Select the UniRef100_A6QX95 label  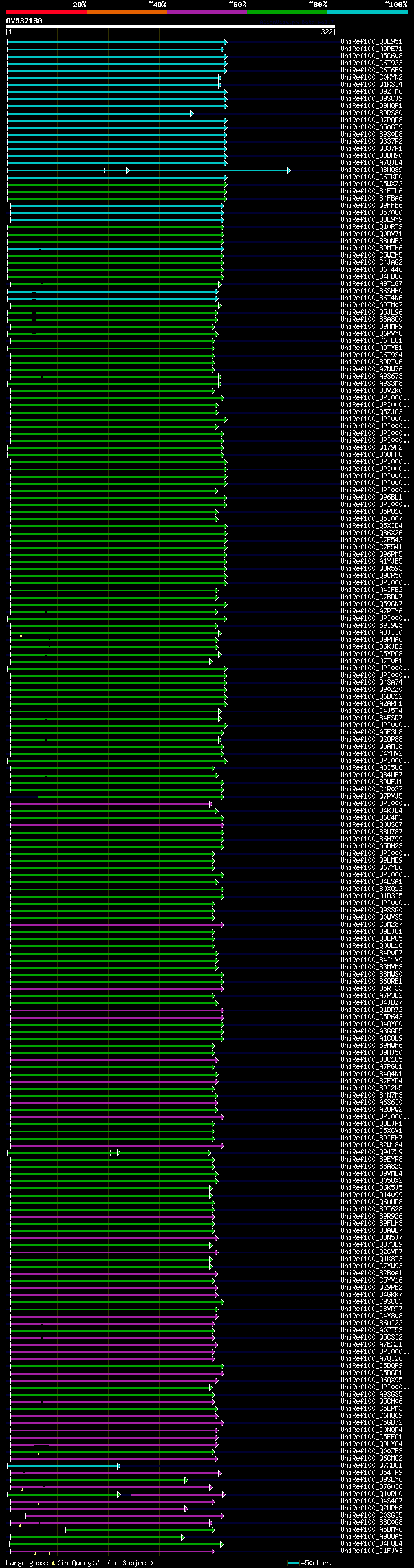click(x=371, y=1380)
